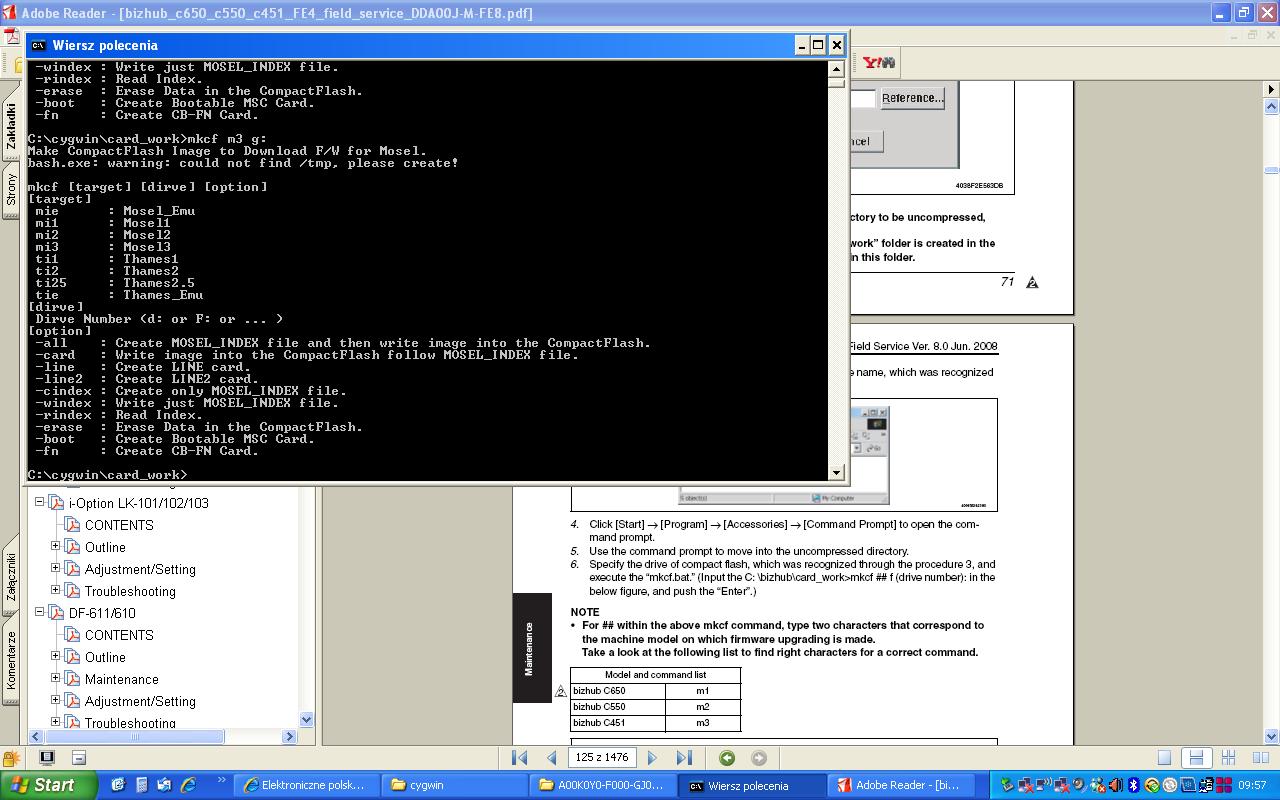Click Show Desktop in quick launch
This screenshot has height=800, width=1280.
118,785
